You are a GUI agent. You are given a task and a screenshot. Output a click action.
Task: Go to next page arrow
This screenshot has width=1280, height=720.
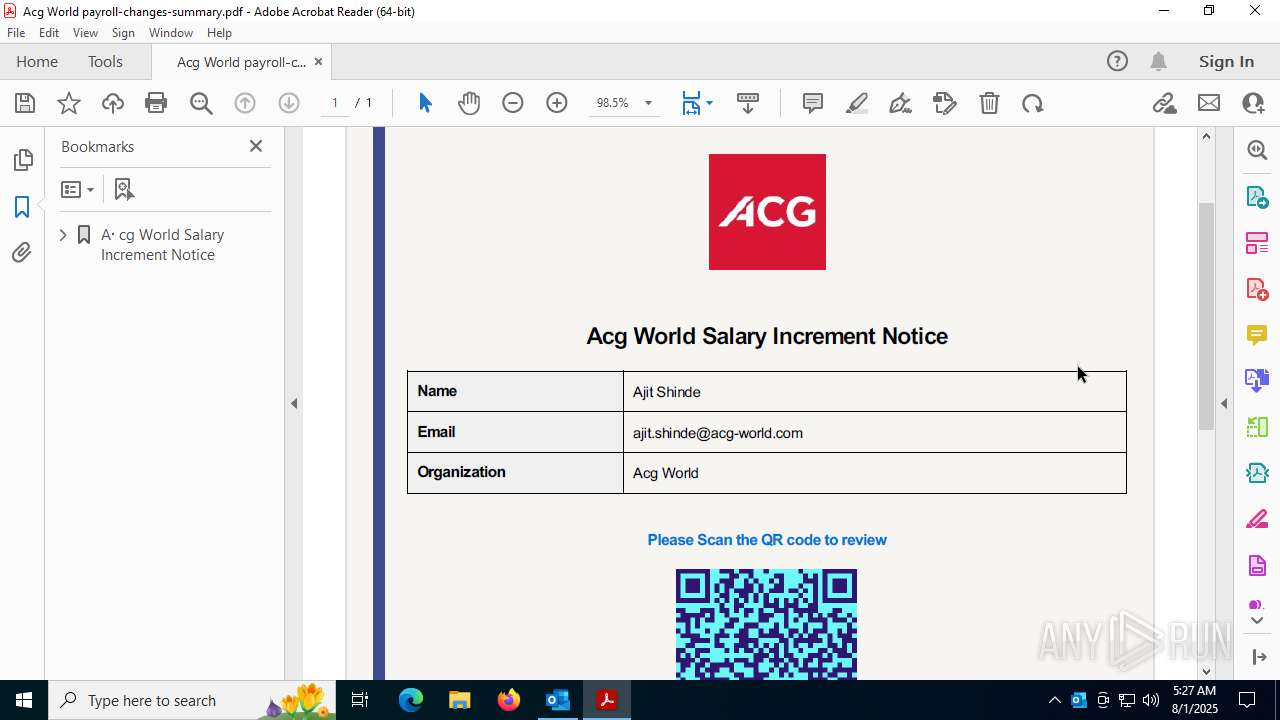pyautogui.click(x=289, y=103)
